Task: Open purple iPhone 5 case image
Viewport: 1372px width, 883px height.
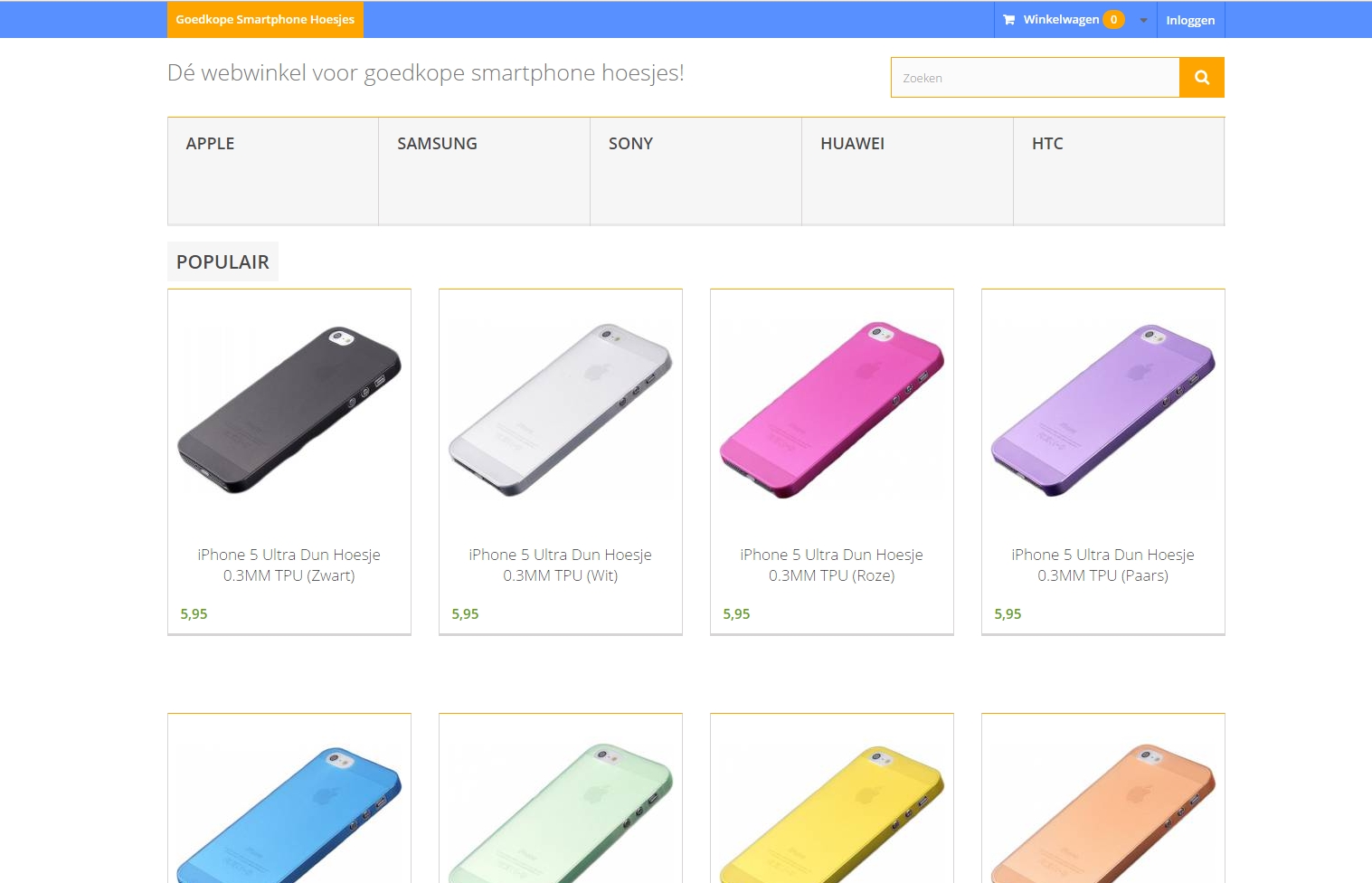Action: click(1103, 411)
